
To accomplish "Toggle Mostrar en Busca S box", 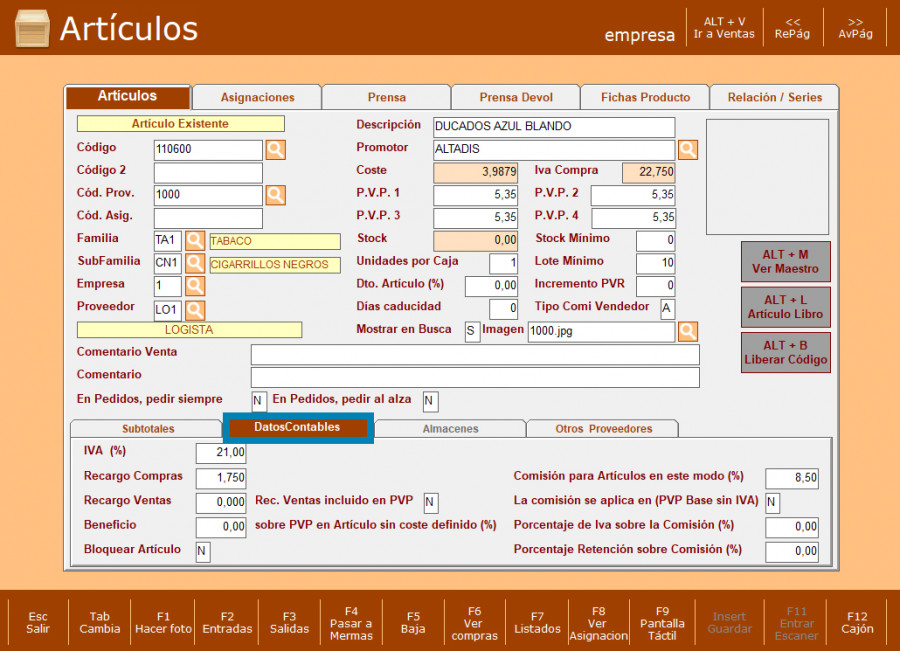I will 472,331.
